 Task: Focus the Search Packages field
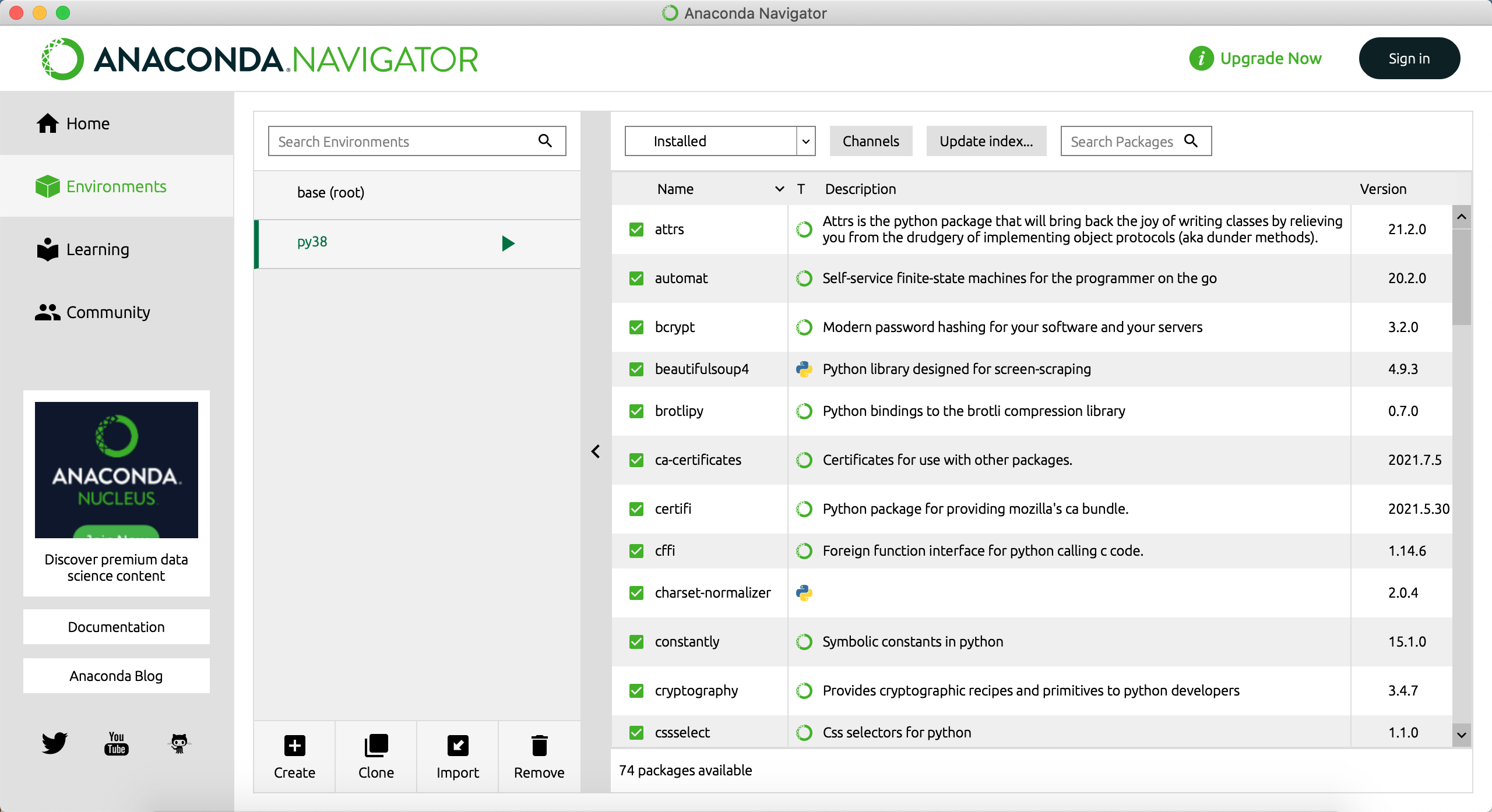coord(1136,141)
